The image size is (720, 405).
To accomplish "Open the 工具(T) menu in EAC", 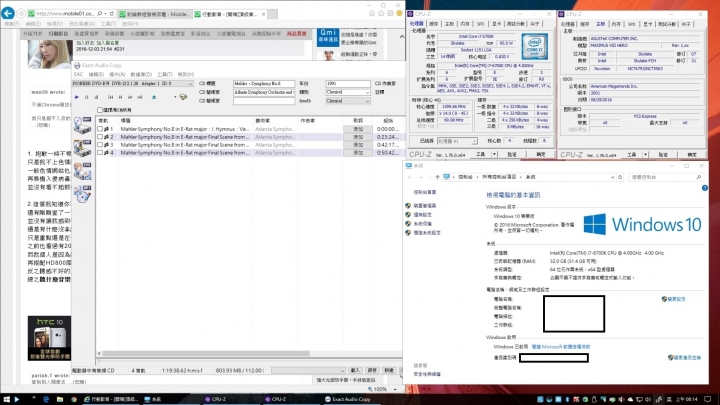I will click(x=164, y=74).
